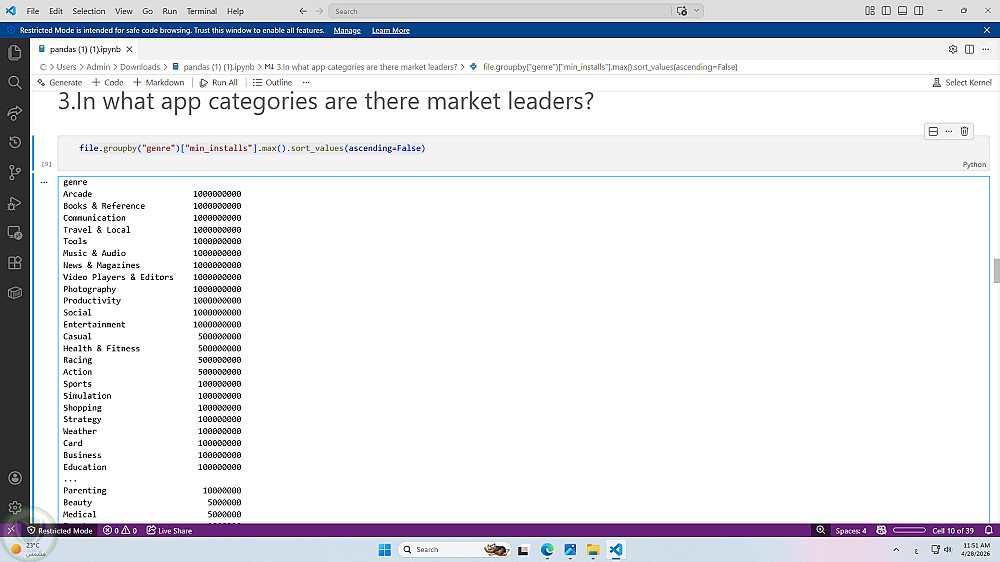1000x562 pixels.
Task: Open the package/container icon in activity bar
Action: (x=15, y=293)
